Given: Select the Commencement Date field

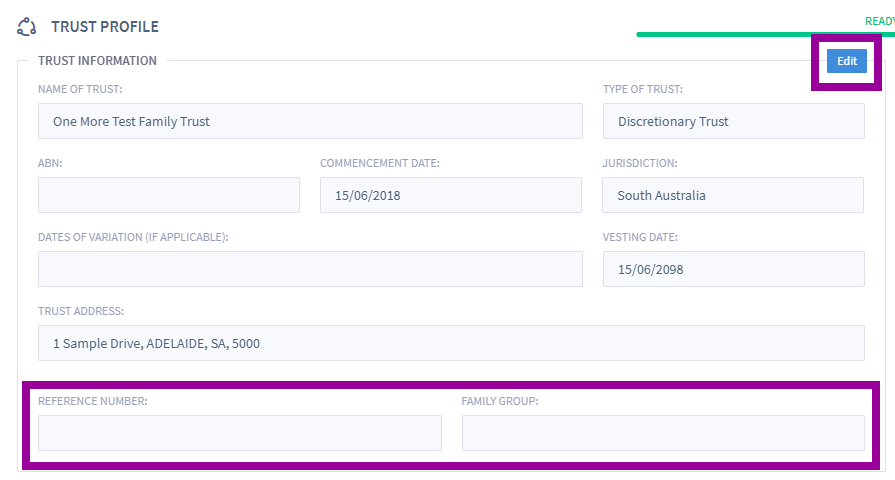Looking at the screenshot, I should click(450, 195).
